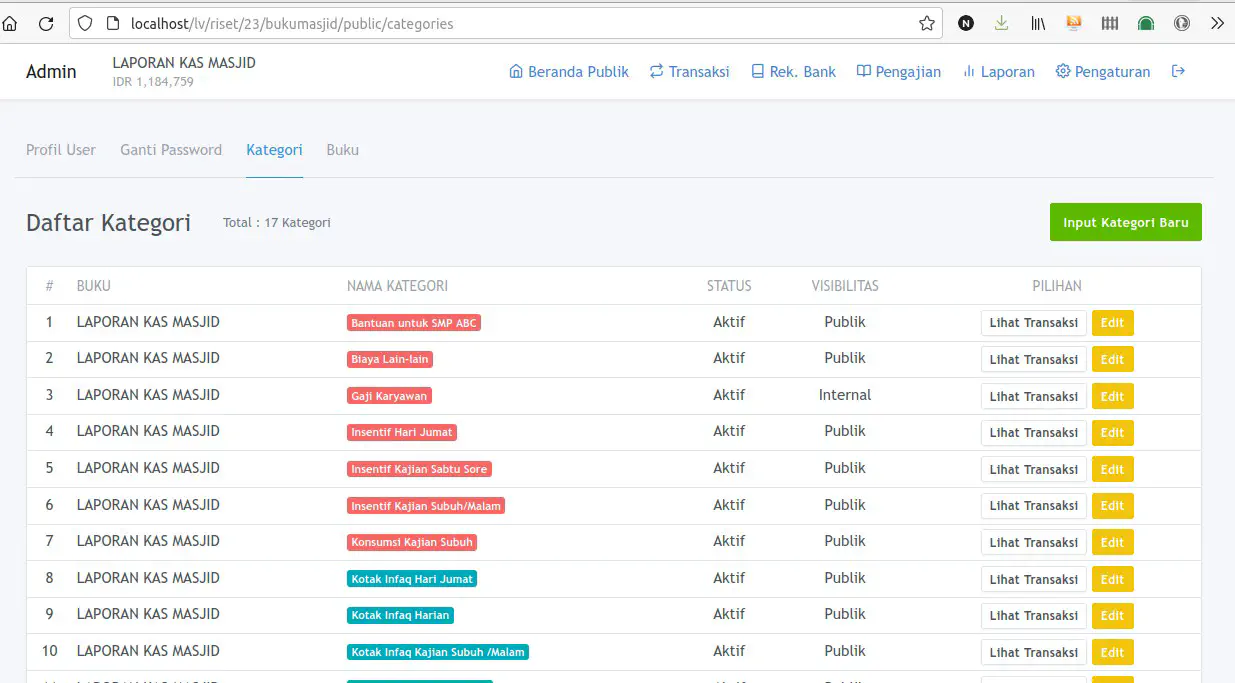Viewport: 1235px width, 683px height.
Task: Switch to the Profil User tab
Action: pyautogui.click(x=61, y=150)
